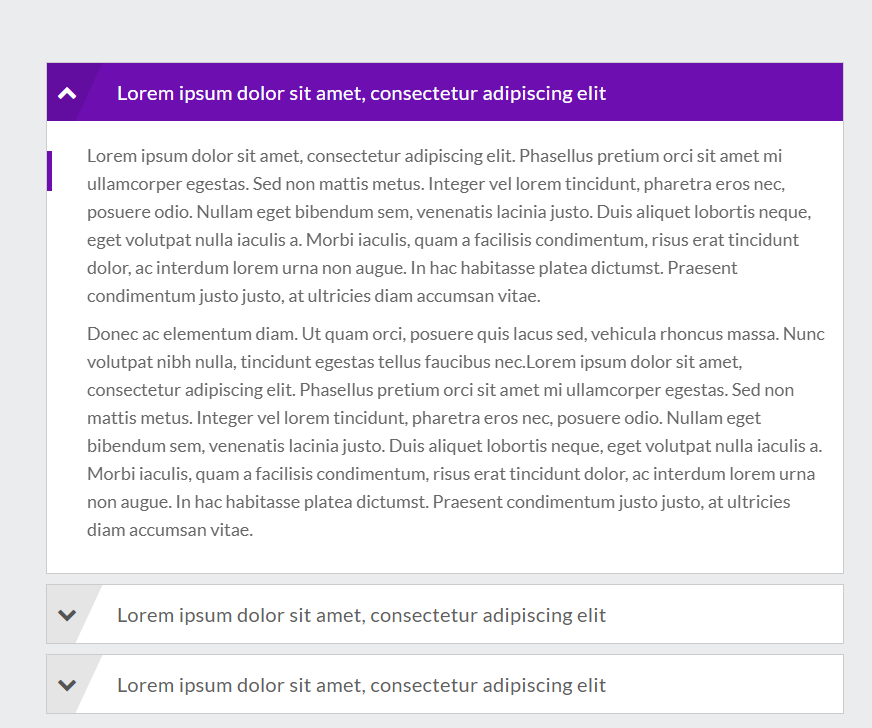The width and height of the screenshot is (872, 728).
Task: Click the dark chevron arrow on third row
Action: click(67, 684)
